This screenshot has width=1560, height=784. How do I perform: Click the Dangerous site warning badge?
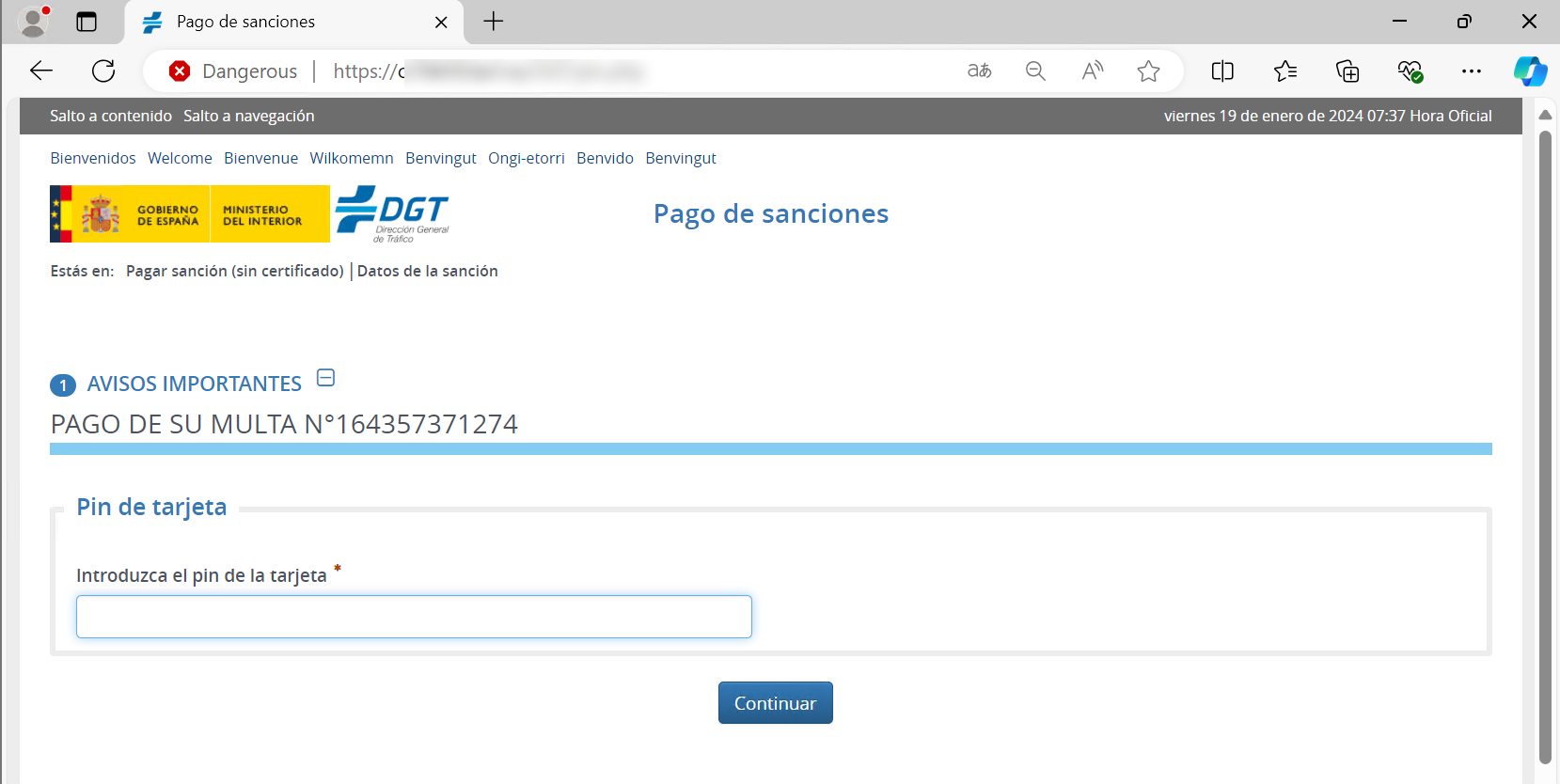[x=233, y=71]
